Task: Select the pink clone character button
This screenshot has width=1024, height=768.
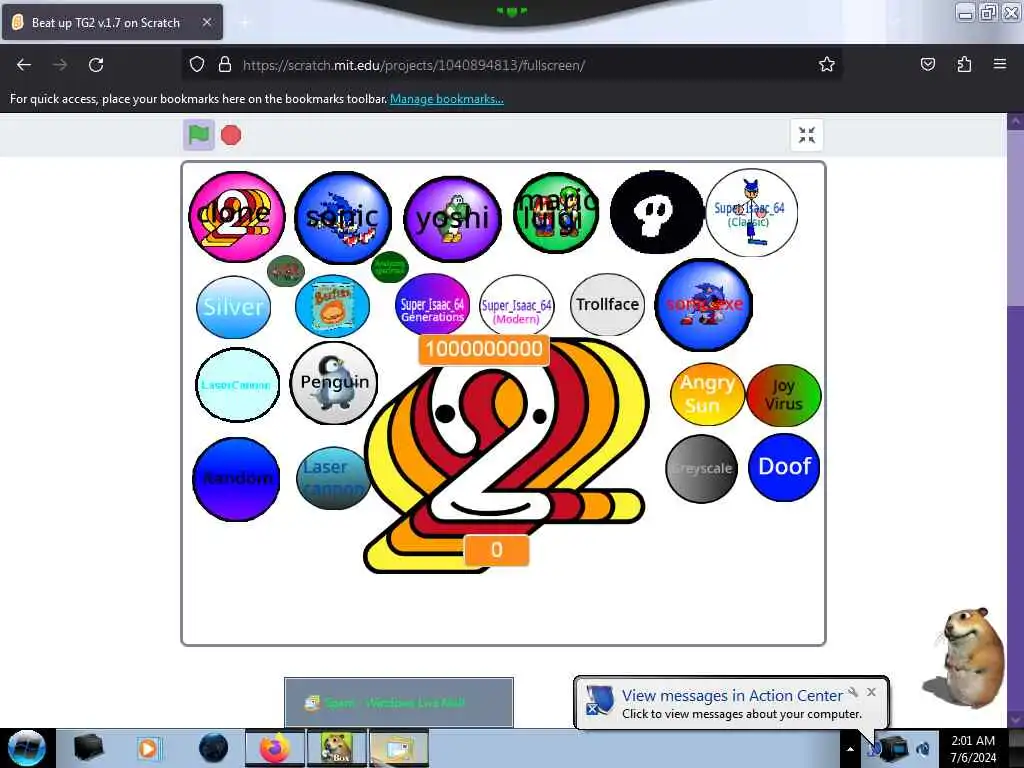Action: pyautogui.click(x=236, y=217)
